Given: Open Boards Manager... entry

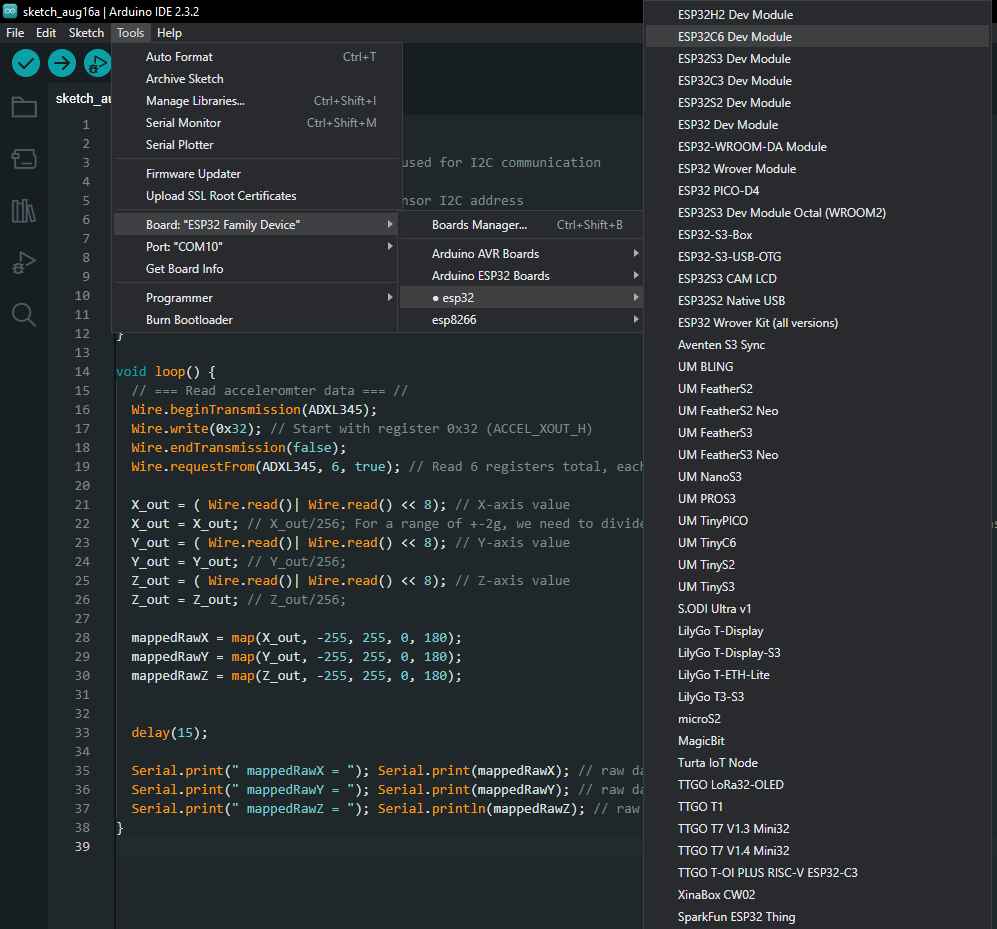Looking at the screenshot, I should [479, 225].
